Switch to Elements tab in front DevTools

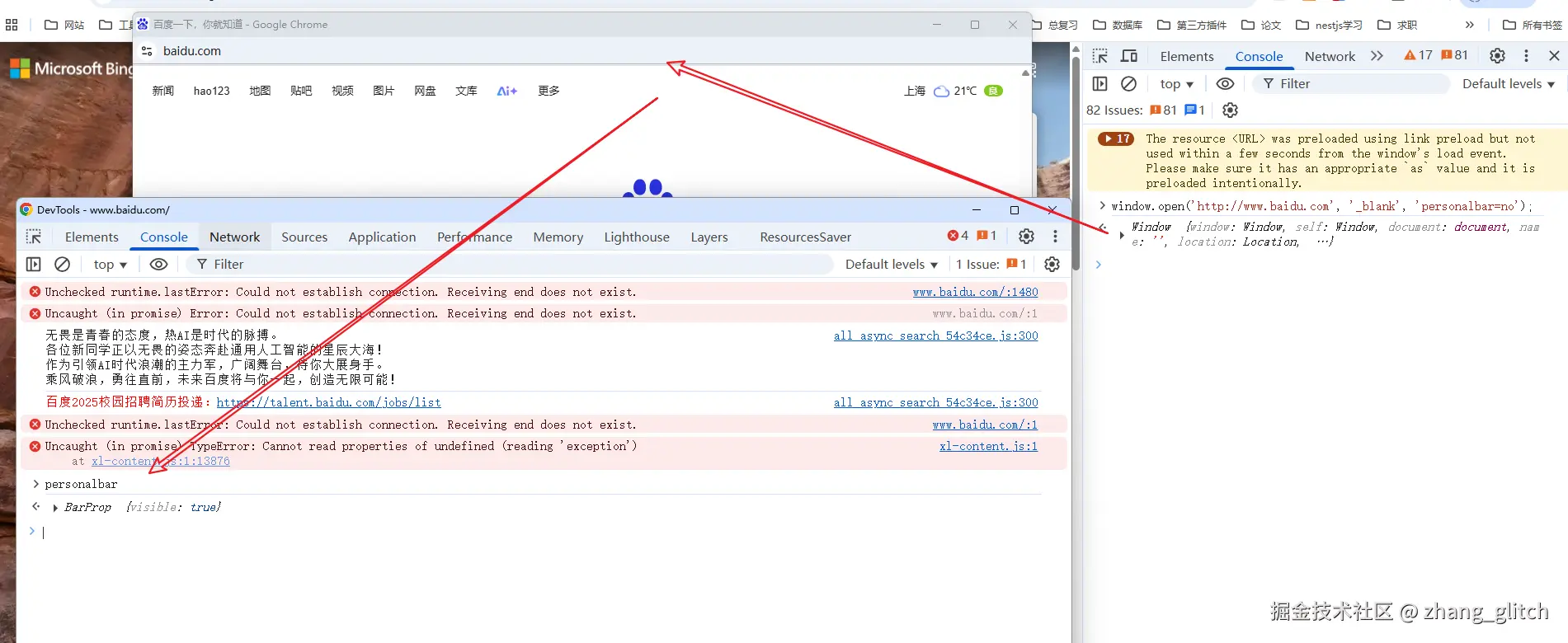coord(92,237)
